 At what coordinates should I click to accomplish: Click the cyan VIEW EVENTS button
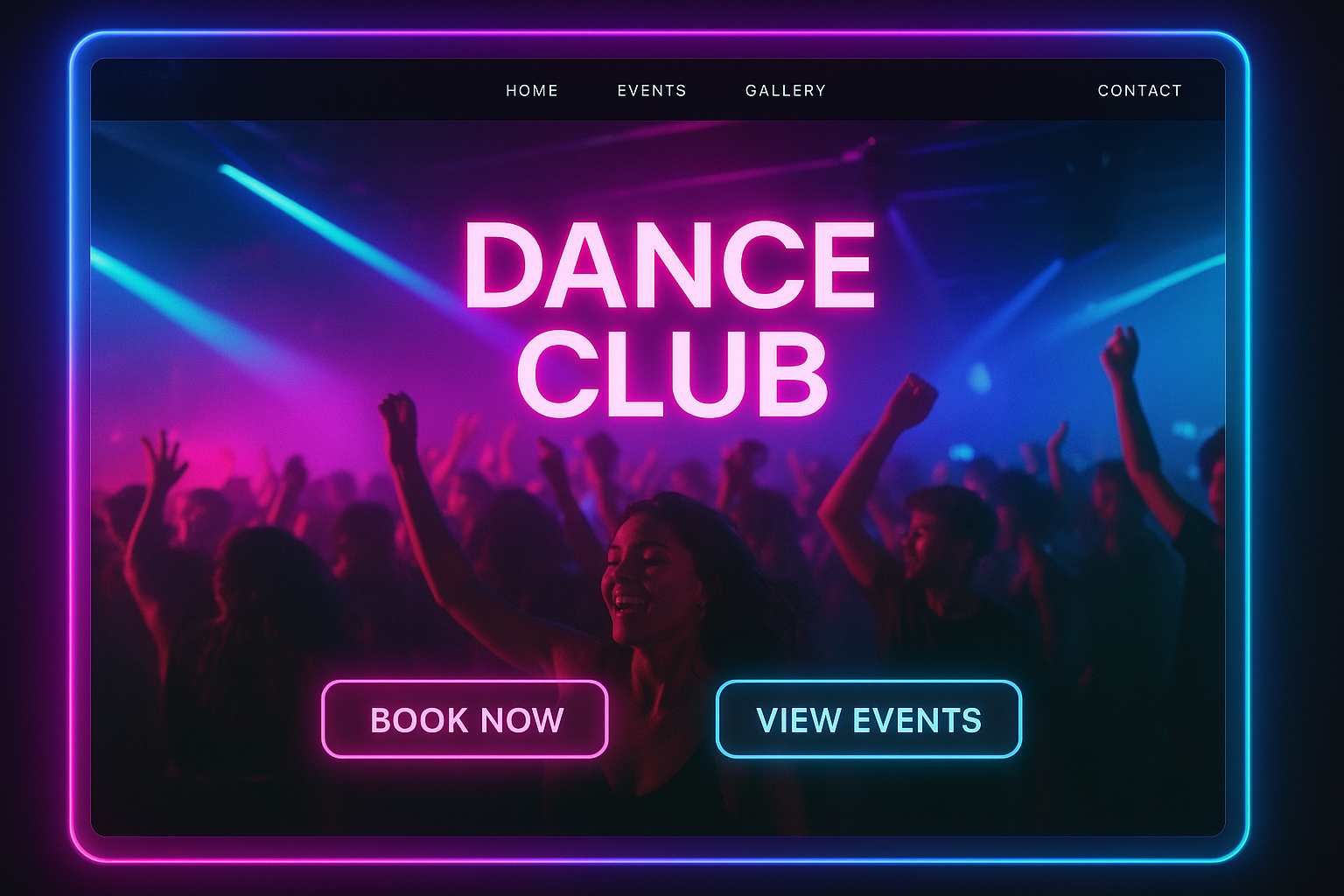(x=869, y=718)
